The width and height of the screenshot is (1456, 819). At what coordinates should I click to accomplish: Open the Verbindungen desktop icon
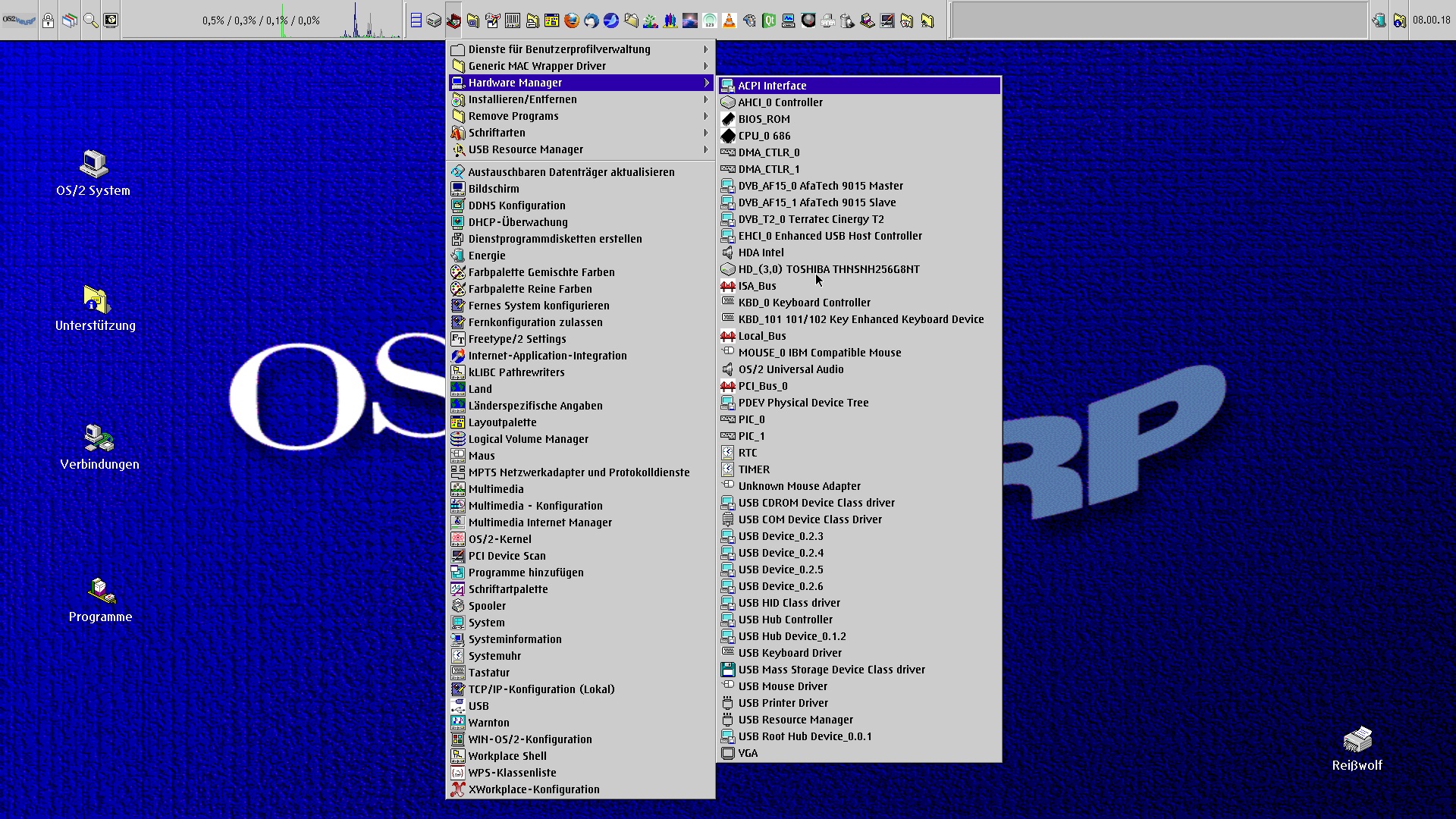pyautogui.click(x=99, y=447)
